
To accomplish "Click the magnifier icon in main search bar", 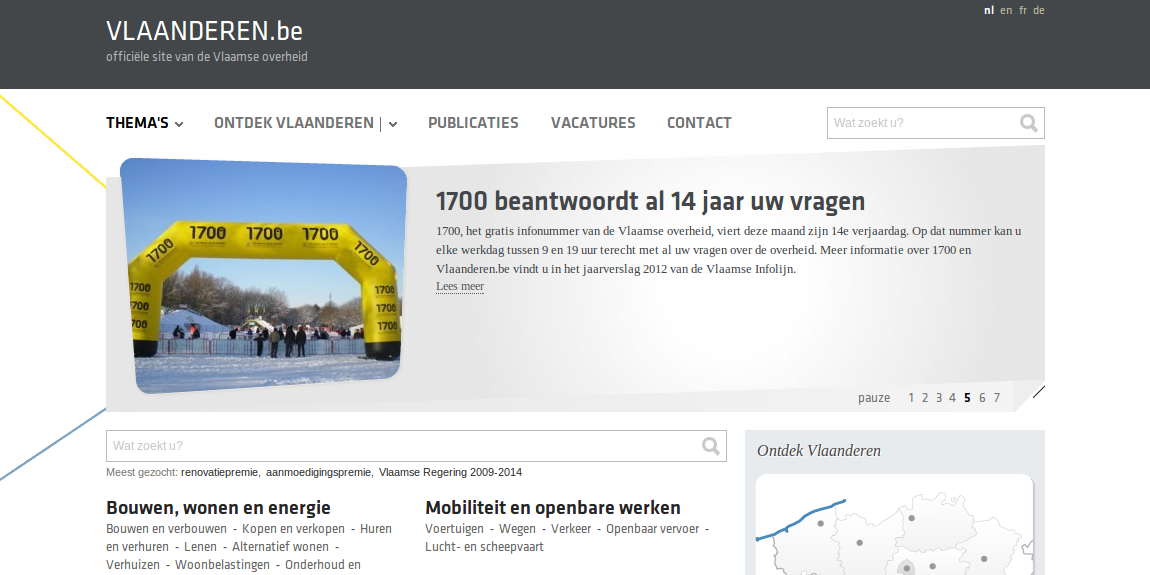I will point(710,446).
